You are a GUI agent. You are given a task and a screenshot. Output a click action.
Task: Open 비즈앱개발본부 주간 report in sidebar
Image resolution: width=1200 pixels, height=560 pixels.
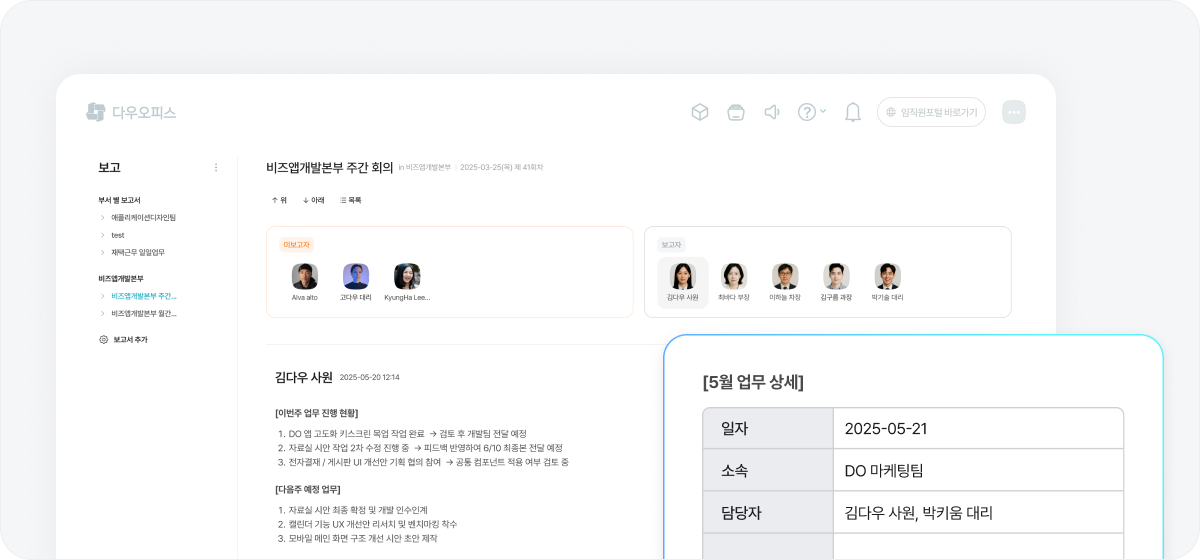coord(144,296)
